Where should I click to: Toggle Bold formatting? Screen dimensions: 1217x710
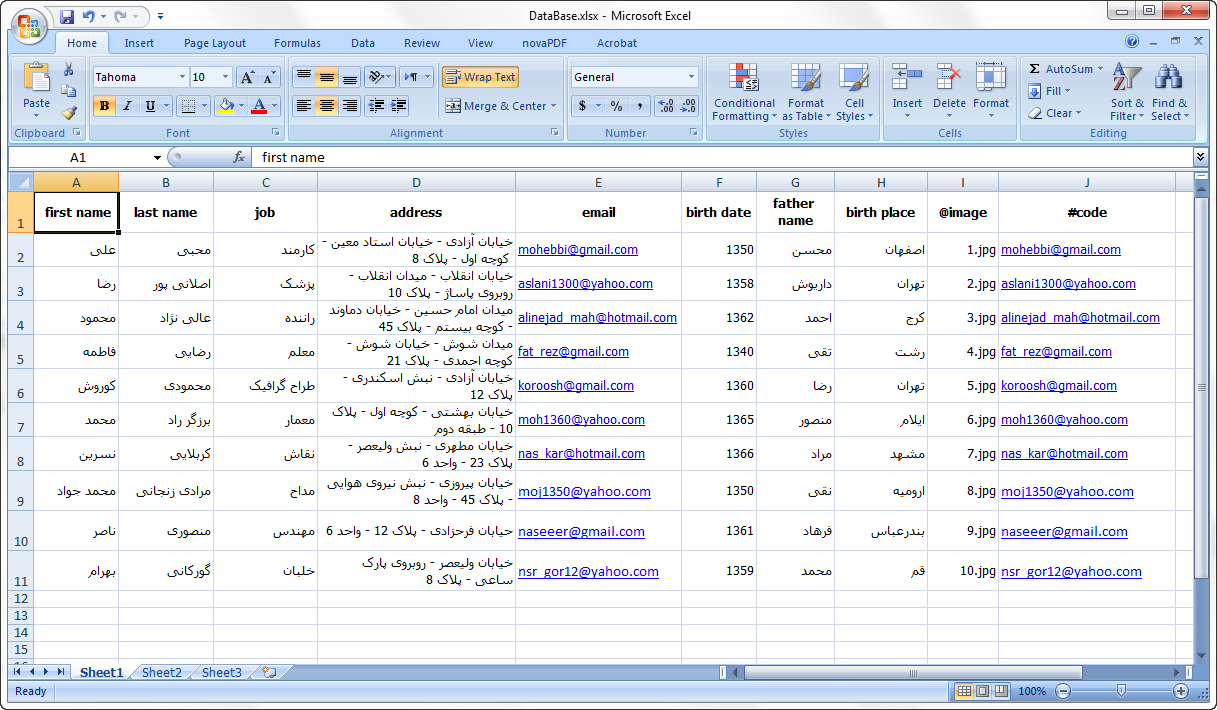(x=104, y=106)
